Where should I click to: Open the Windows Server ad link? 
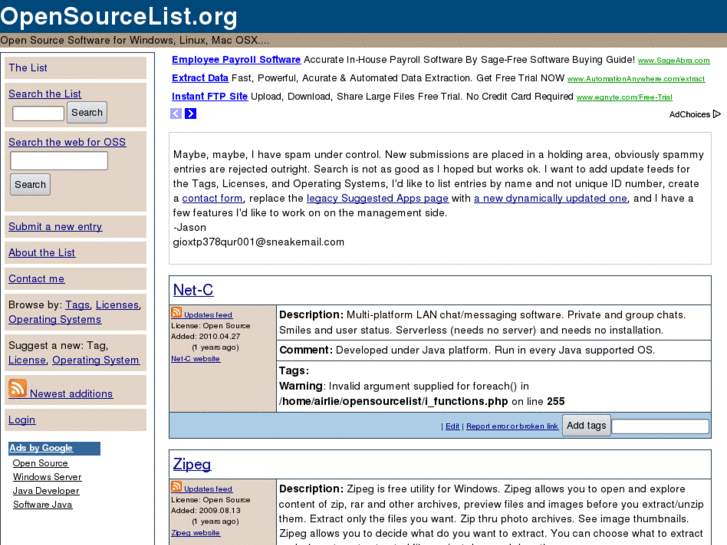47,477
